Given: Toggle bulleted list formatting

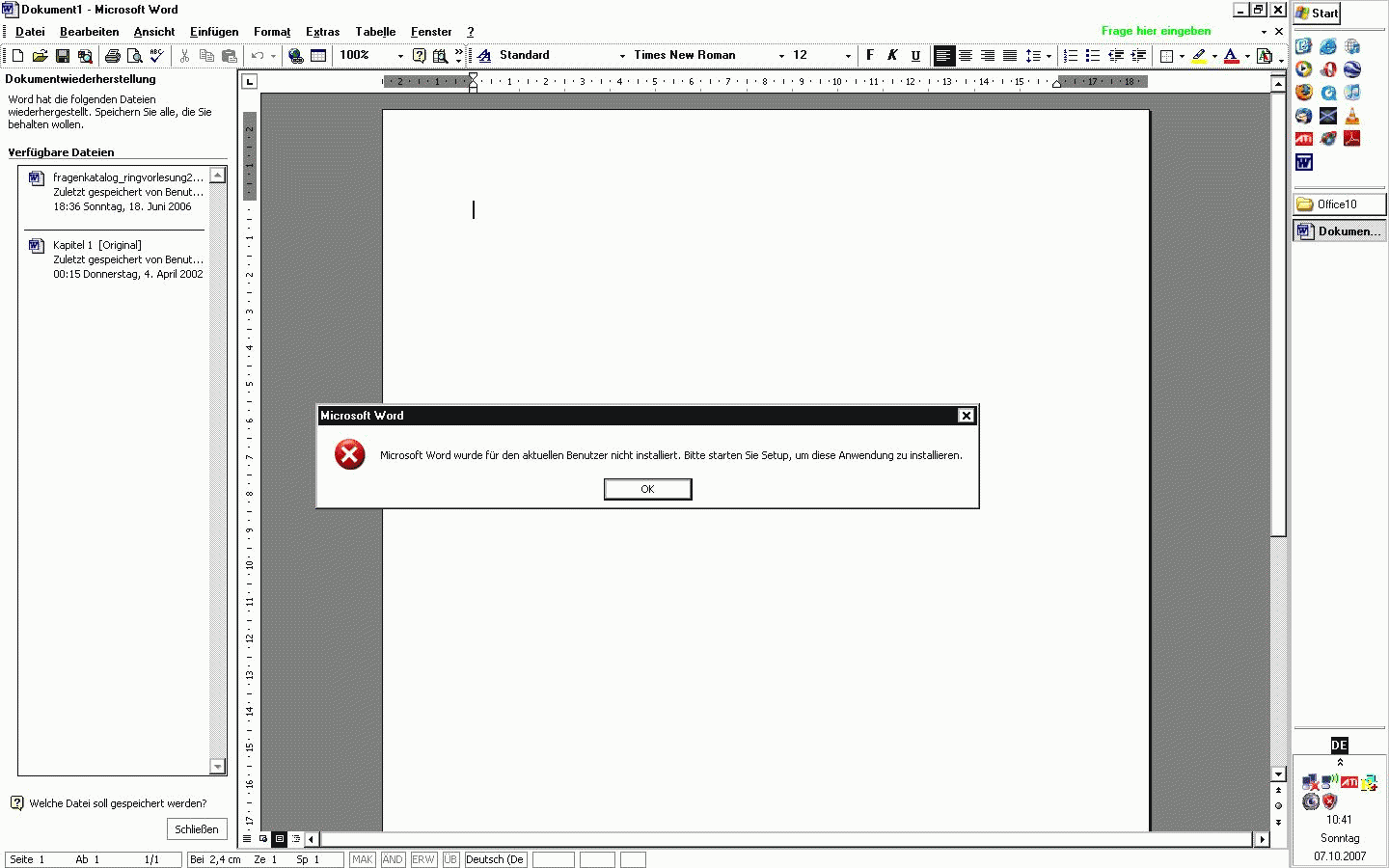Looking at the screenshot, I should point(1093,56).
